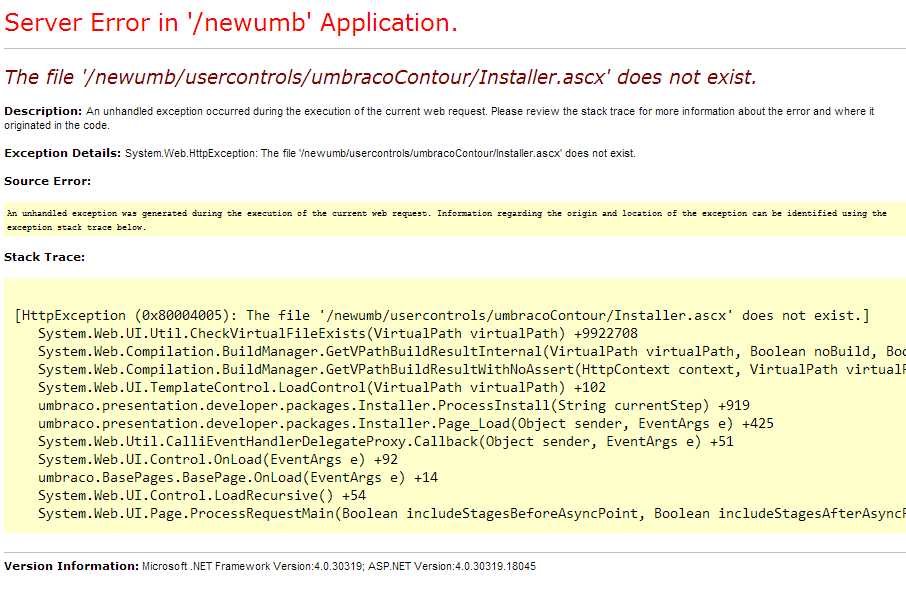Click the CheckVirtualFileExists stack trace line

[337, 333]
